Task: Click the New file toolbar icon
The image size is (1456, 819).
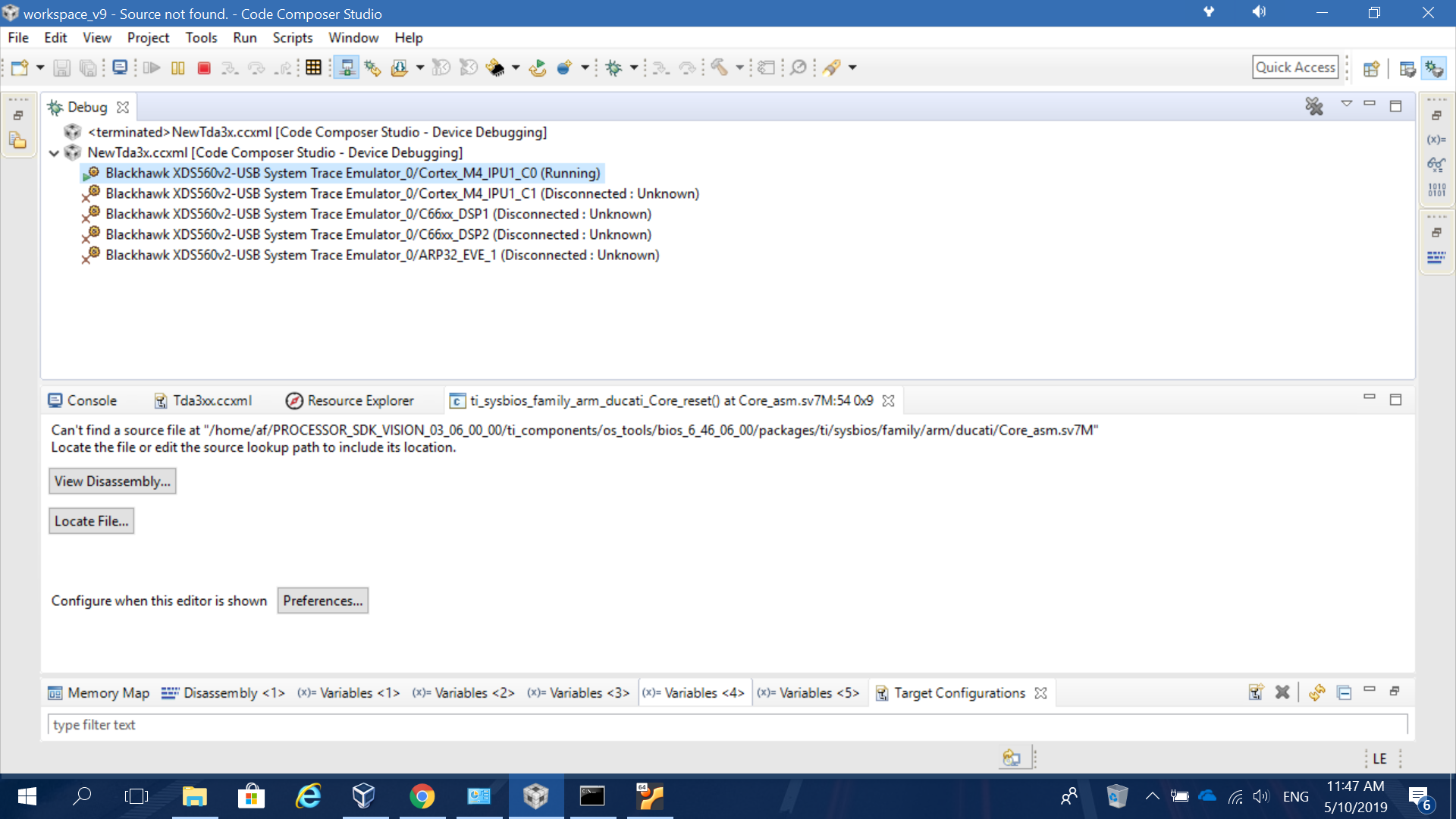Action: click(x=20, y=67)
